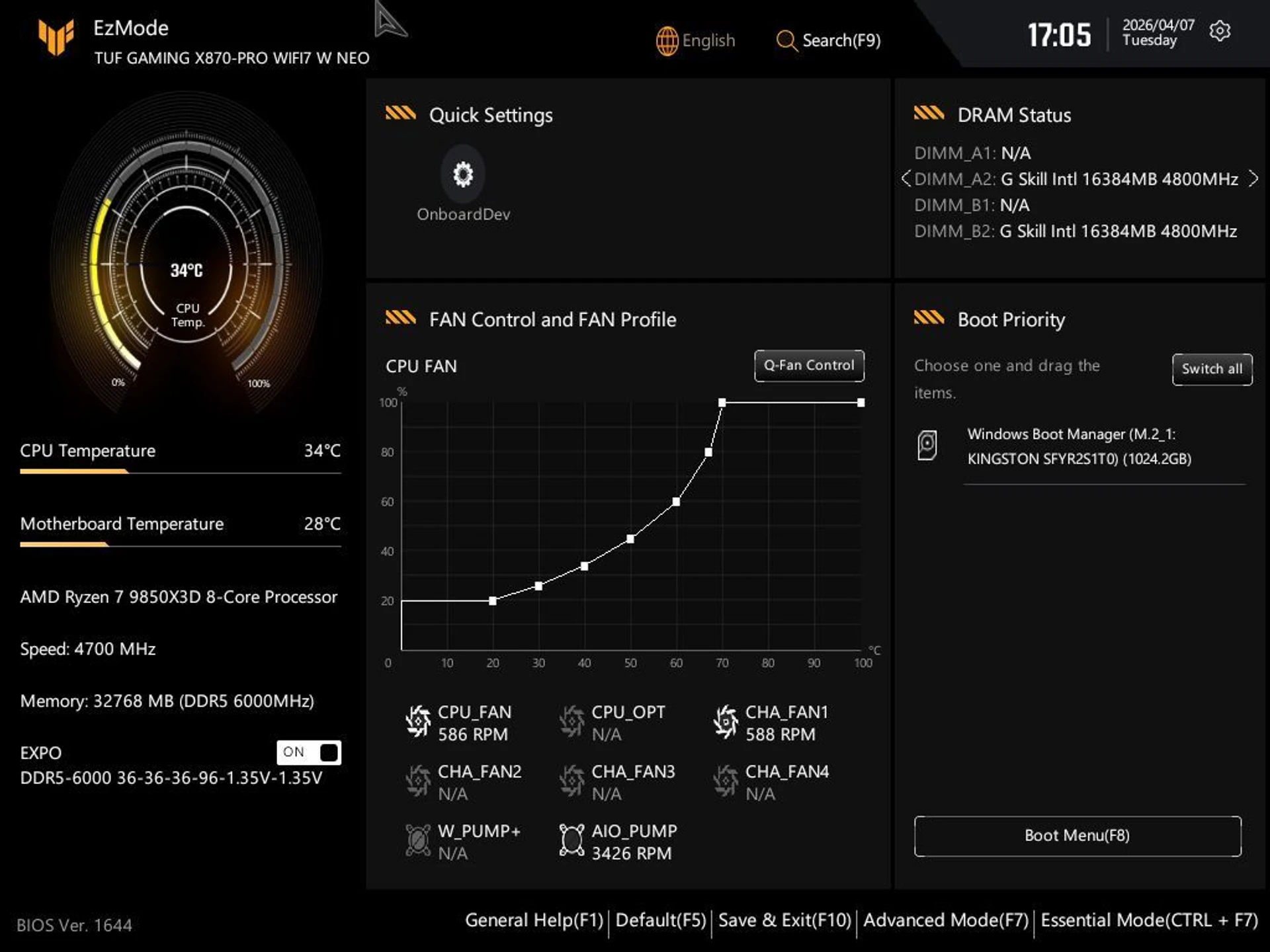This screenshot has height=952, width=1270.
Task: Click the 2026/04/07 date text
Action: point(1158,25)
